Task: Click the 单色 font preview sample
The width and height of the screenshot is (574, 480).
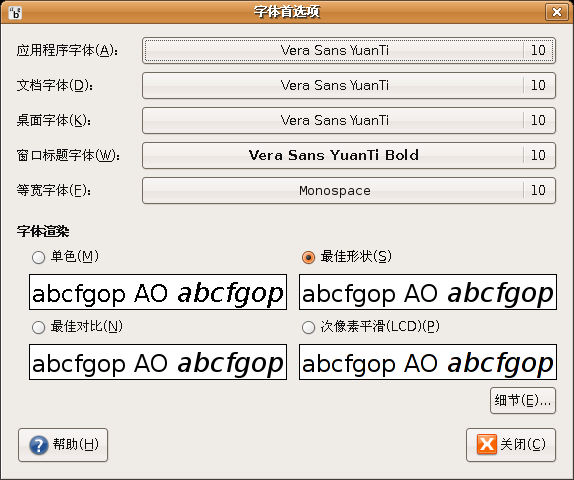Action: [x=158, y=292]
